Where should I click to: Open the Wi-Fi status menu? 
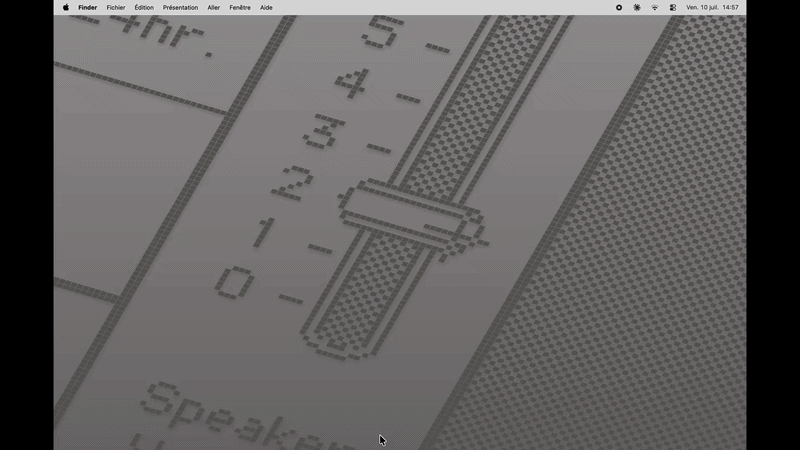[655, 8]
